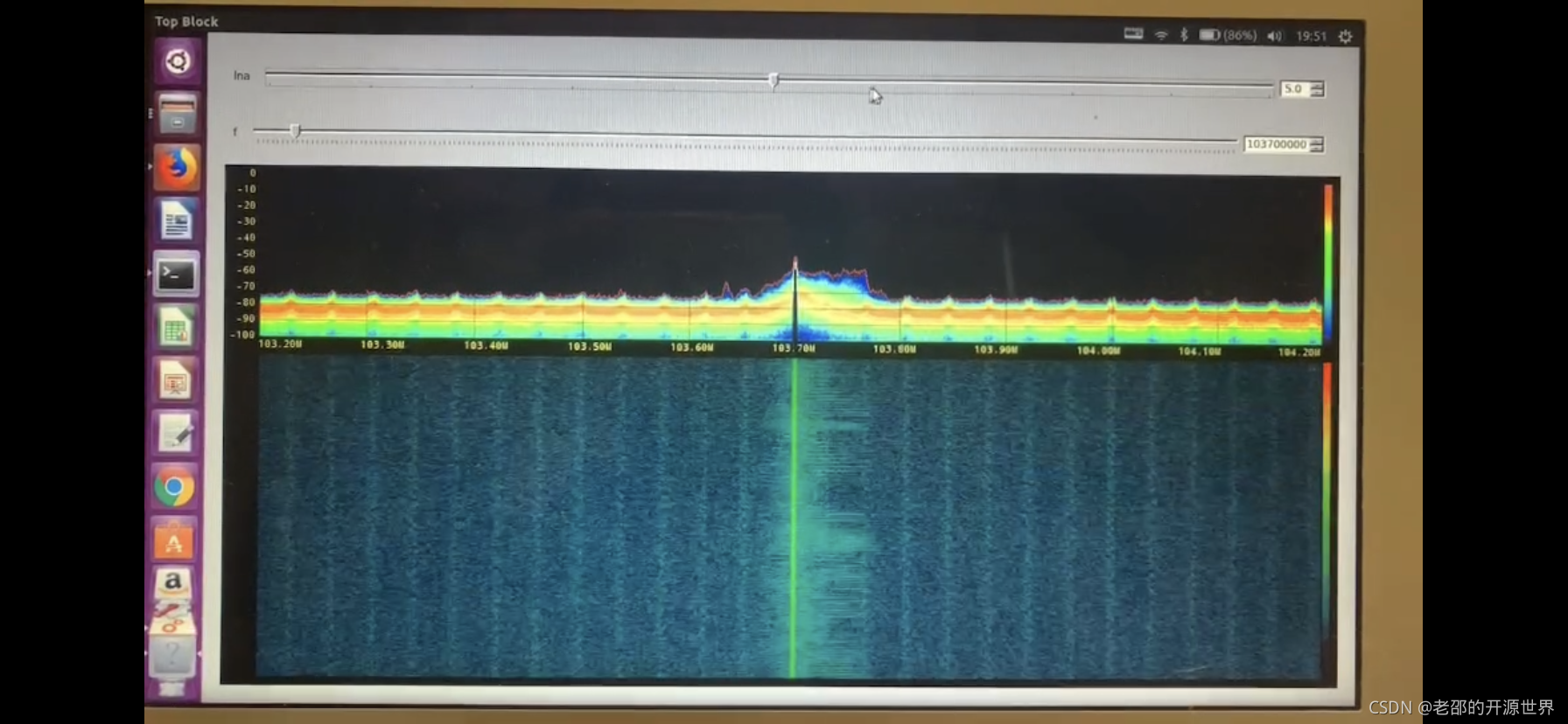Click the green carrier line in the waterfall
This screenshot has width=1568, height=724.
[794, 518]
